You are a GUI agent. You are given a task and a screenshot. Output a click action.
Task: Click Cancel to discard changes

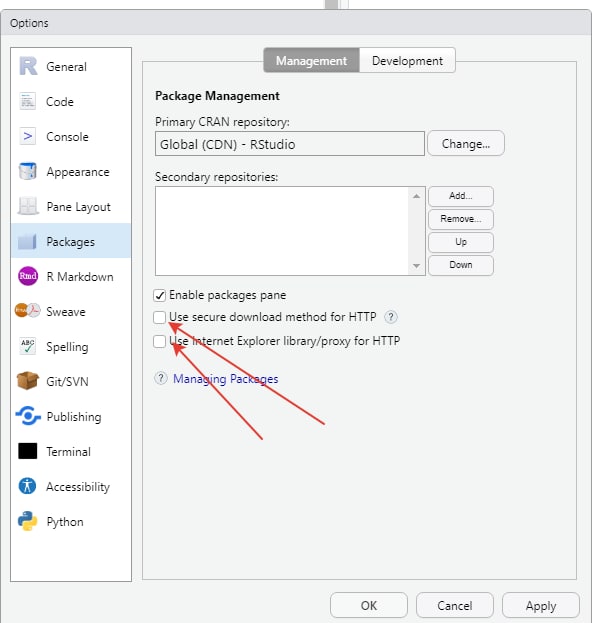pos(455,606)
